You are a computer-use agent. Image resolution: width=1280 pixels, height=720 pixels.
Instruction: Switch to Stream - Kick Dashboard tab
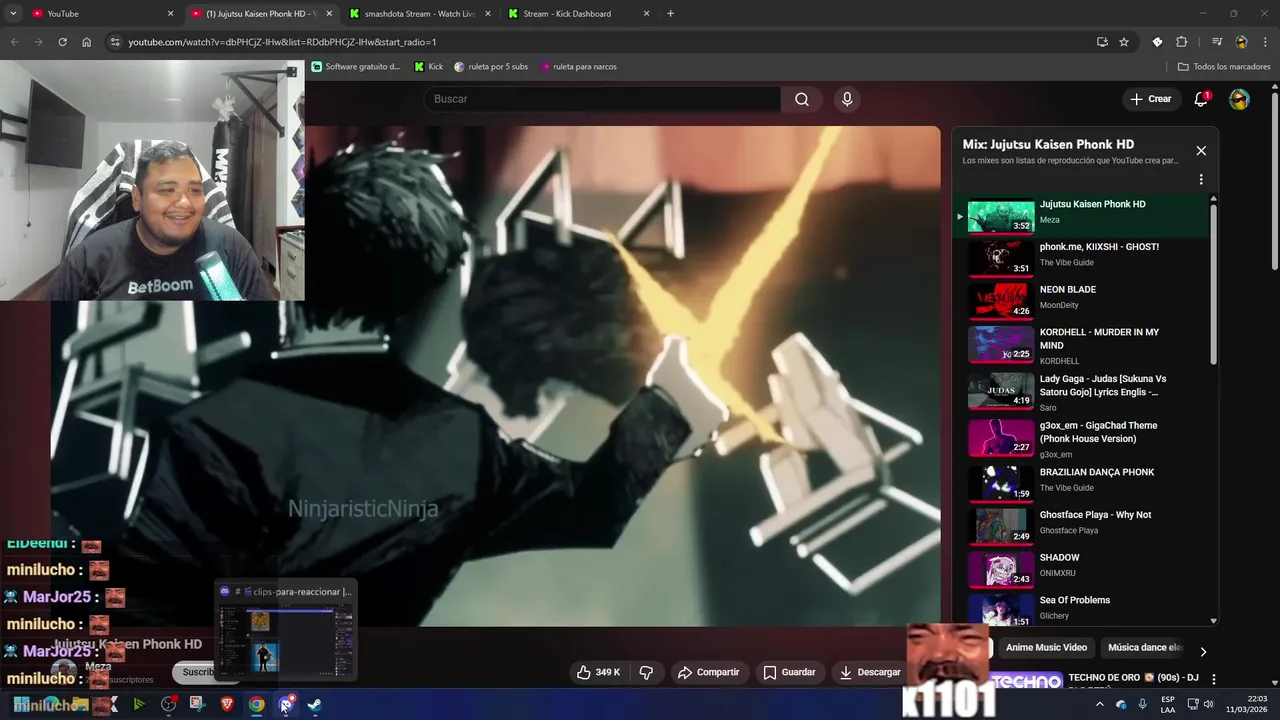tap(579, 14)
